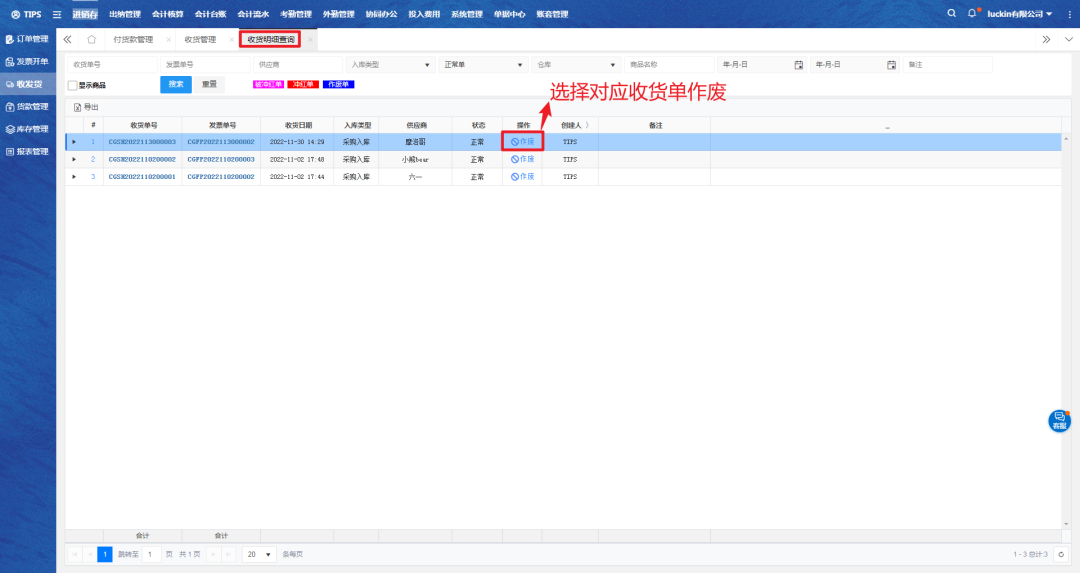Open the 正常单 status dropdown
This screenshot has height=573, width=1080.
click(x=484, y=65)
